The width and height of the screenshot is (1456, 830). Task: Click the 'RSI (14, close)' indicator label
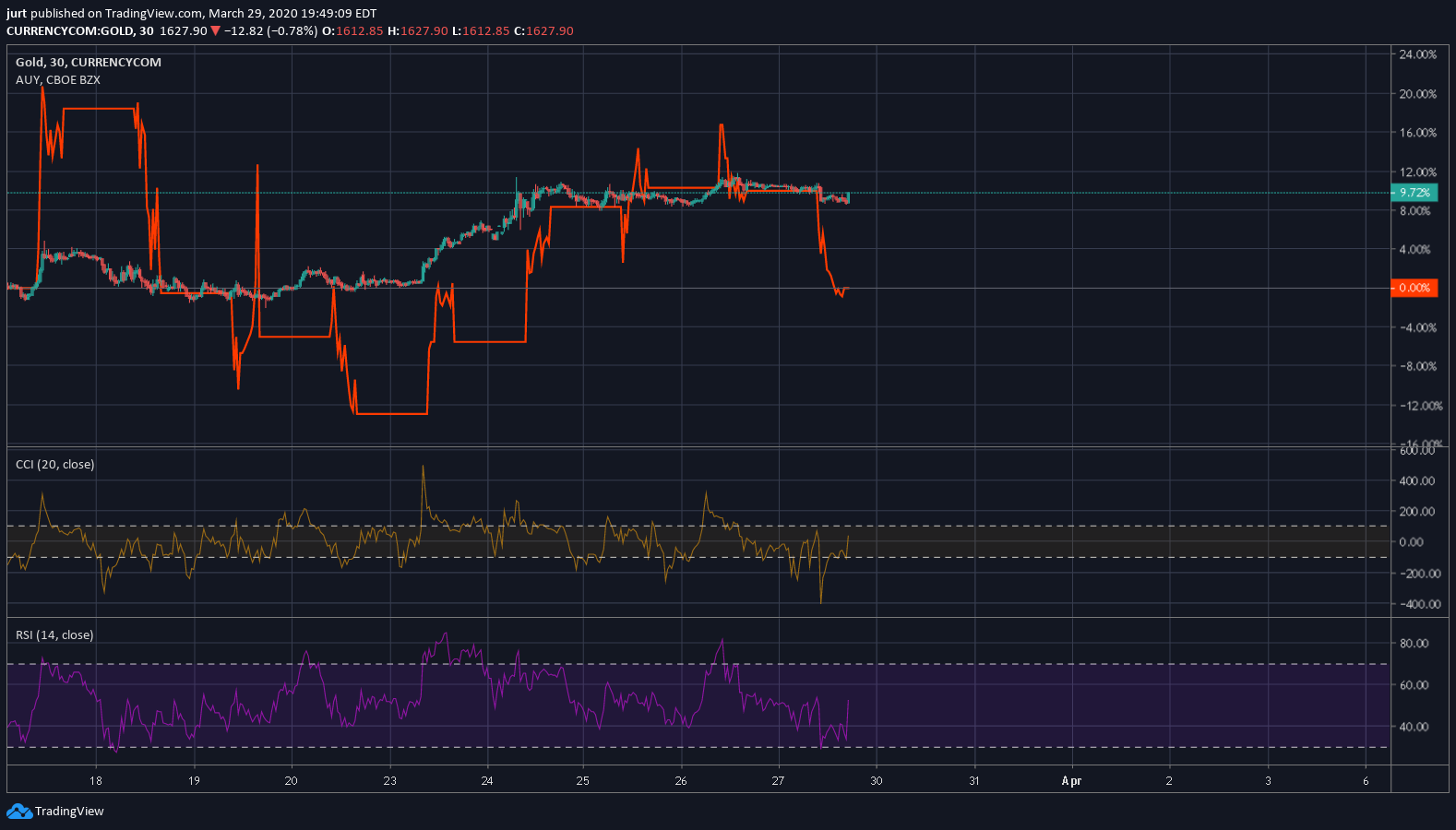[x=54, y=634]
